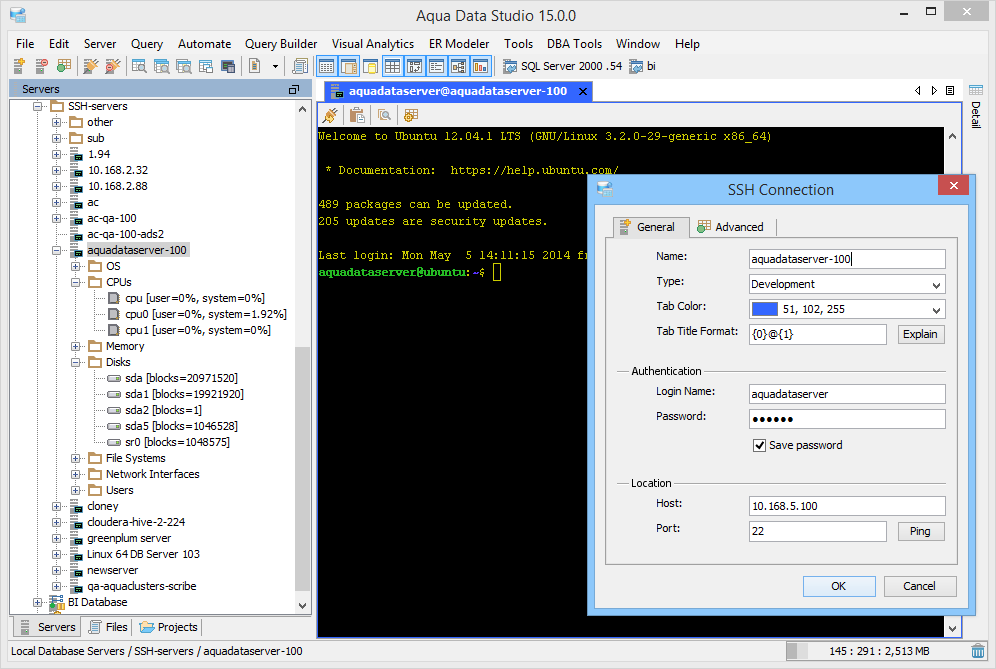The image size is (996, 669).
Task: Go to previous editor tab arrow
Action: coord(917,91)
